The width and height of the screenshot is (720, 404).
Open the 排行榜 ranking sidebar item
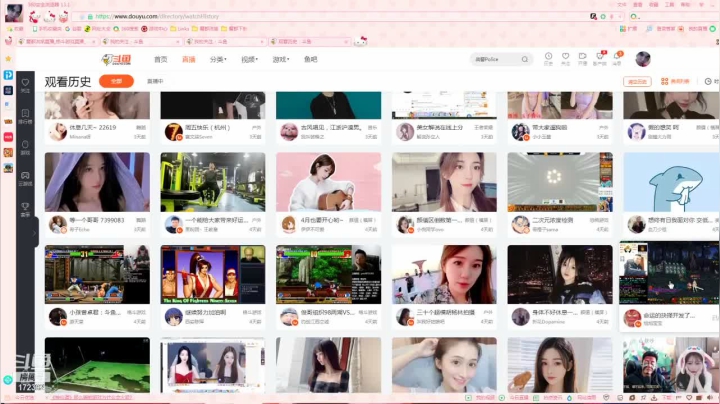[x=25, y=117]
